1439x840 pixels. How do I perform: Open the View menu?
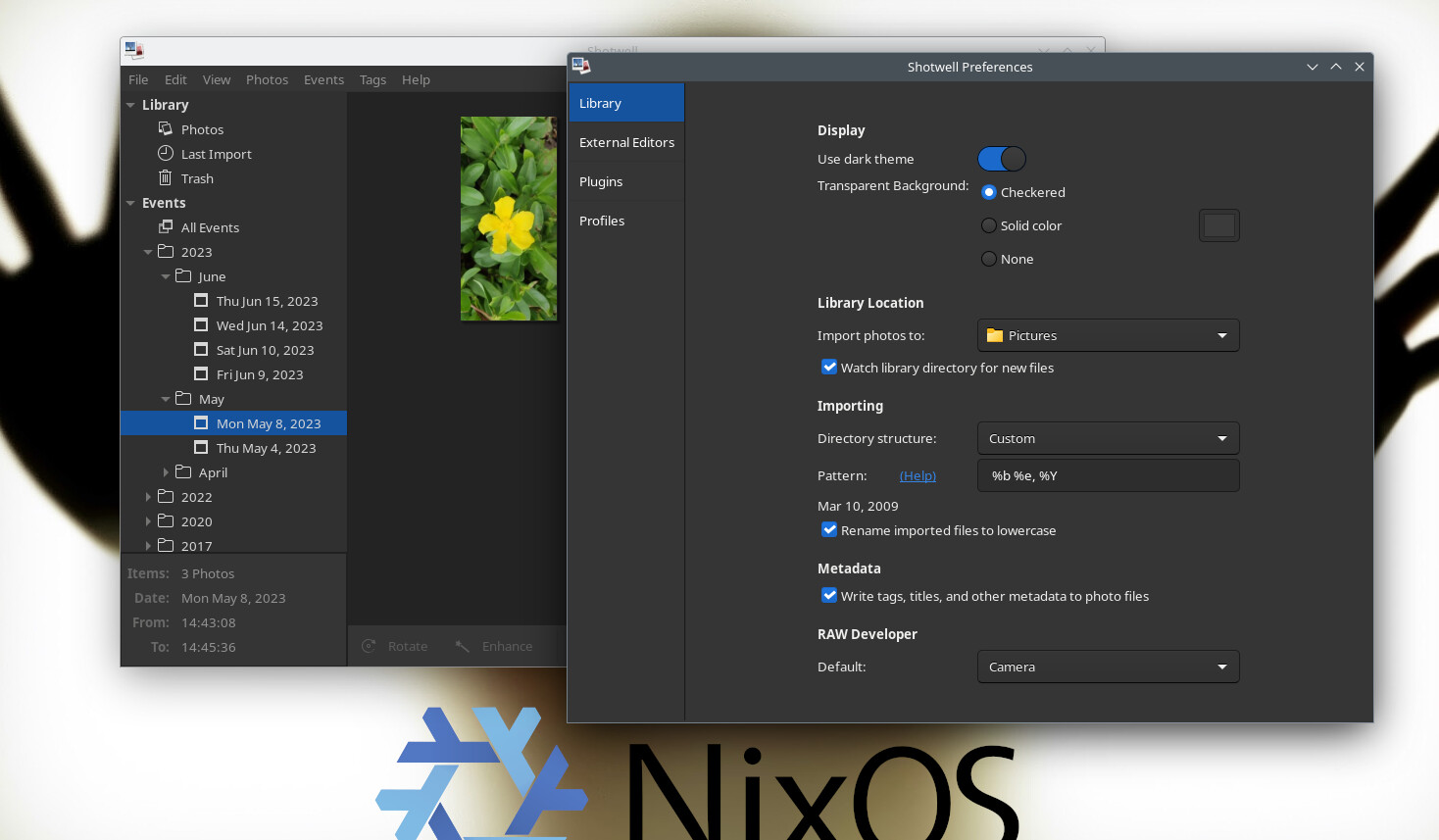[x=217, y=79]
